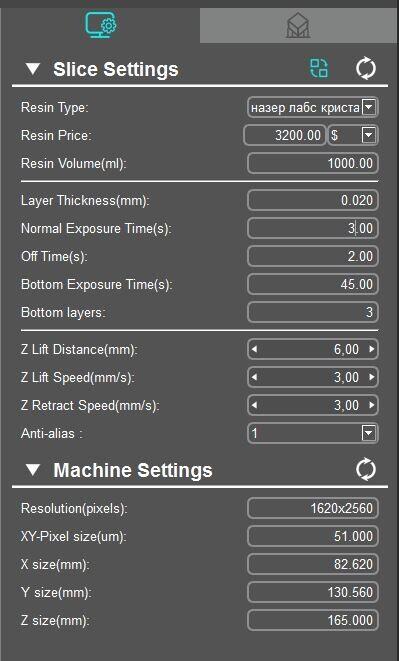Click the X size(mm) field
399x661 pixels.
pyautogui.click(x=313, y=564)
